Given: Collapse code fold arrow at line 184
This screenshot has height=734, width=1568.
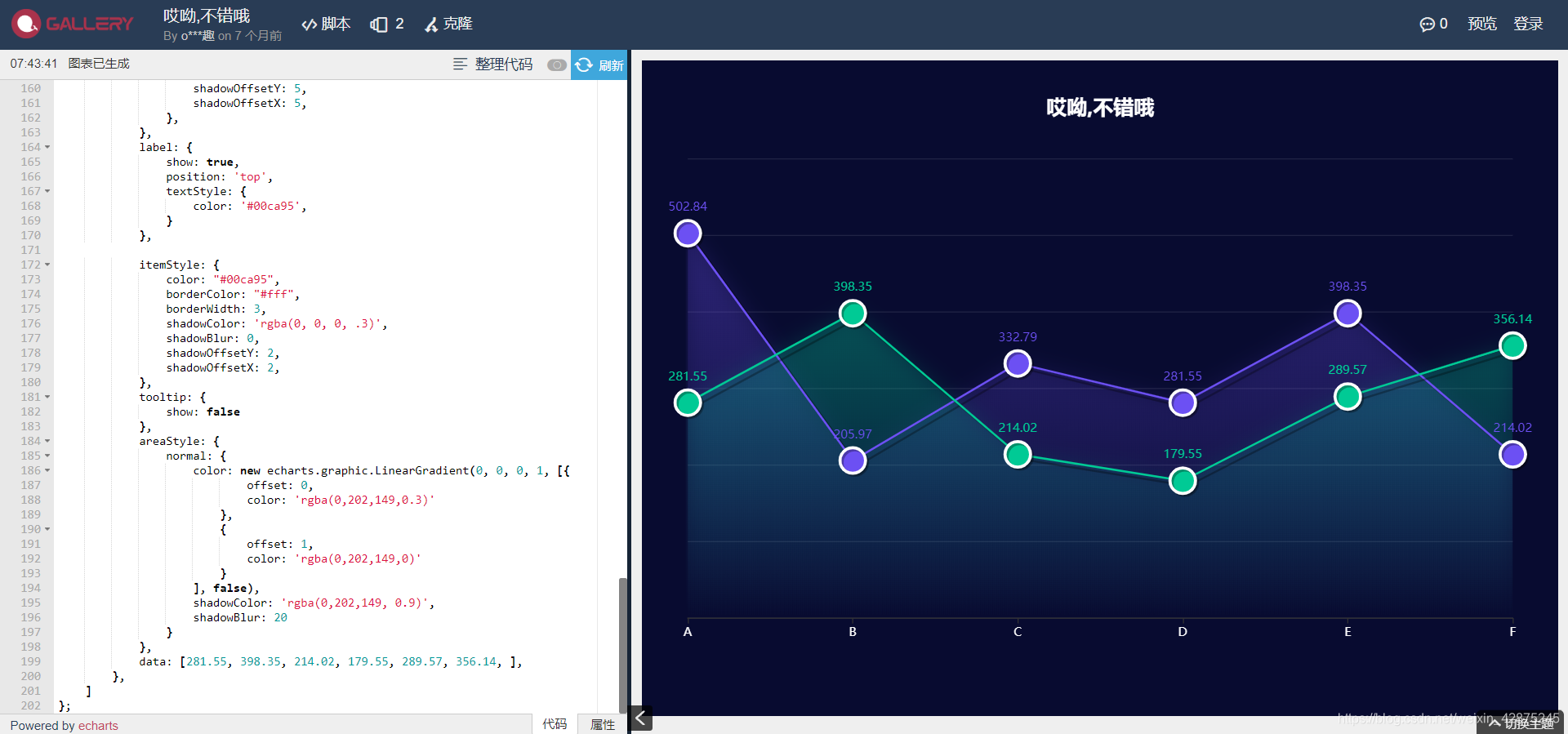Looking at the screenshot, I should 47,441.
